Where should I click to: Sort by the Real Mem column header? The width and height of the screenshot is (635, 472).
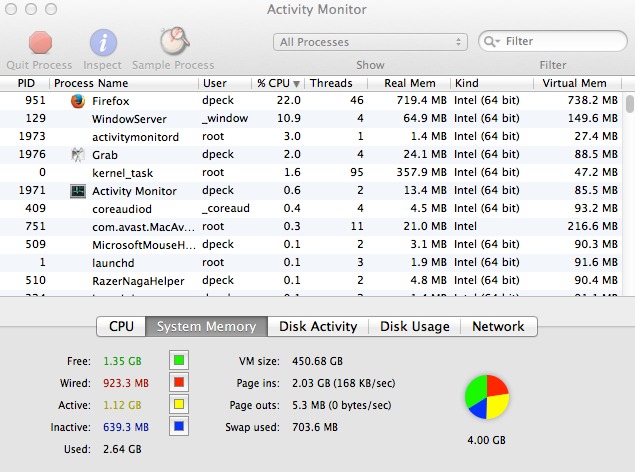point(409,83)
